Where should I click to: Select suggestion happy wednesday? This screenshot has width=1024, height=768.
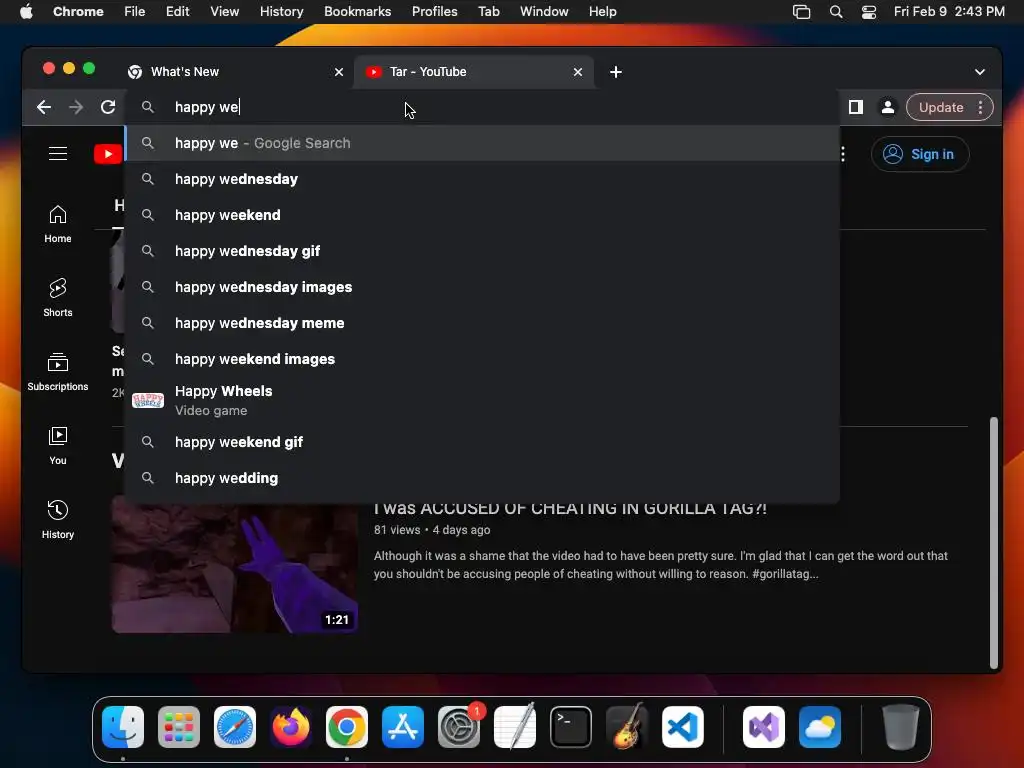click(482, 179)
